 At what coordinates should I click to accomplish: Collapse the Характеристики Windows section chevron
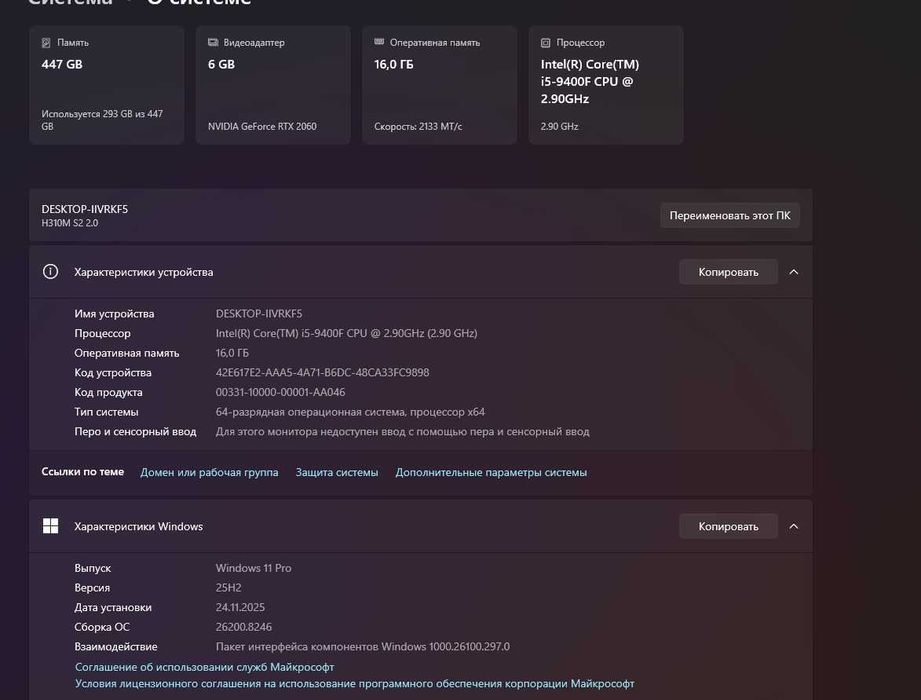(x=794, y=526)
